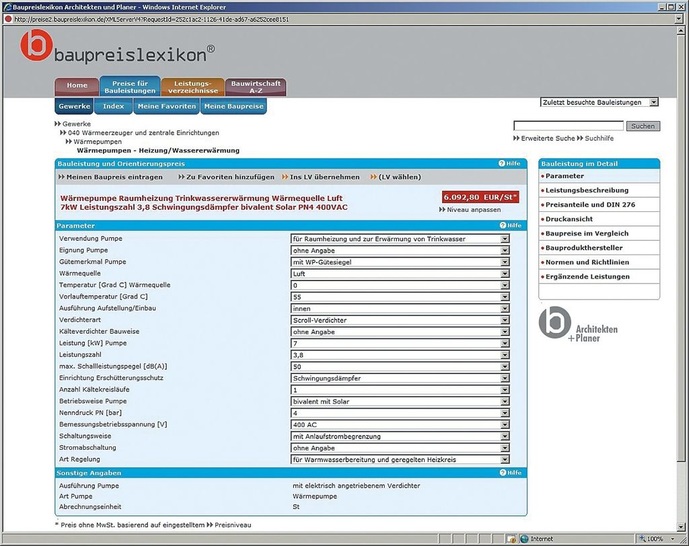Open the Bauwirtschaft A-Z tab
Image resolution: width=689 pixels, height=546 pixels.
point(255,87)
